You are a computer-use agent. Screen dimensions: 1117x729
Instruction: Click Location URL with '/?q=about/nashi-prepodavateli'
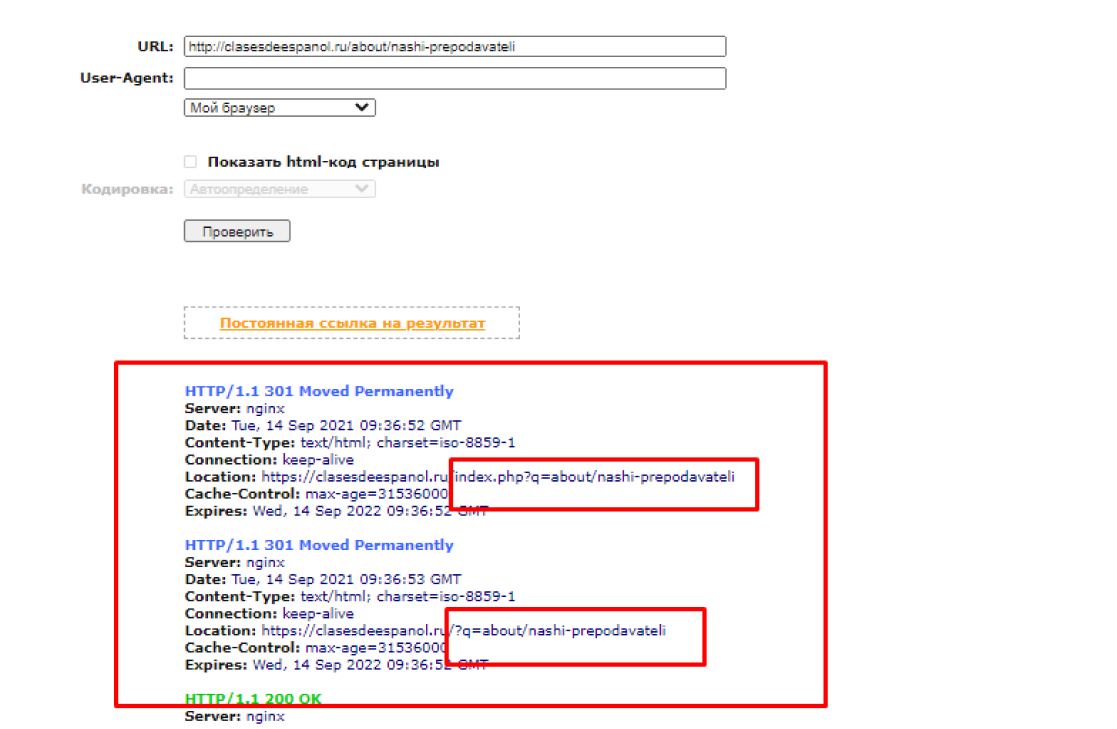[463, 631]
